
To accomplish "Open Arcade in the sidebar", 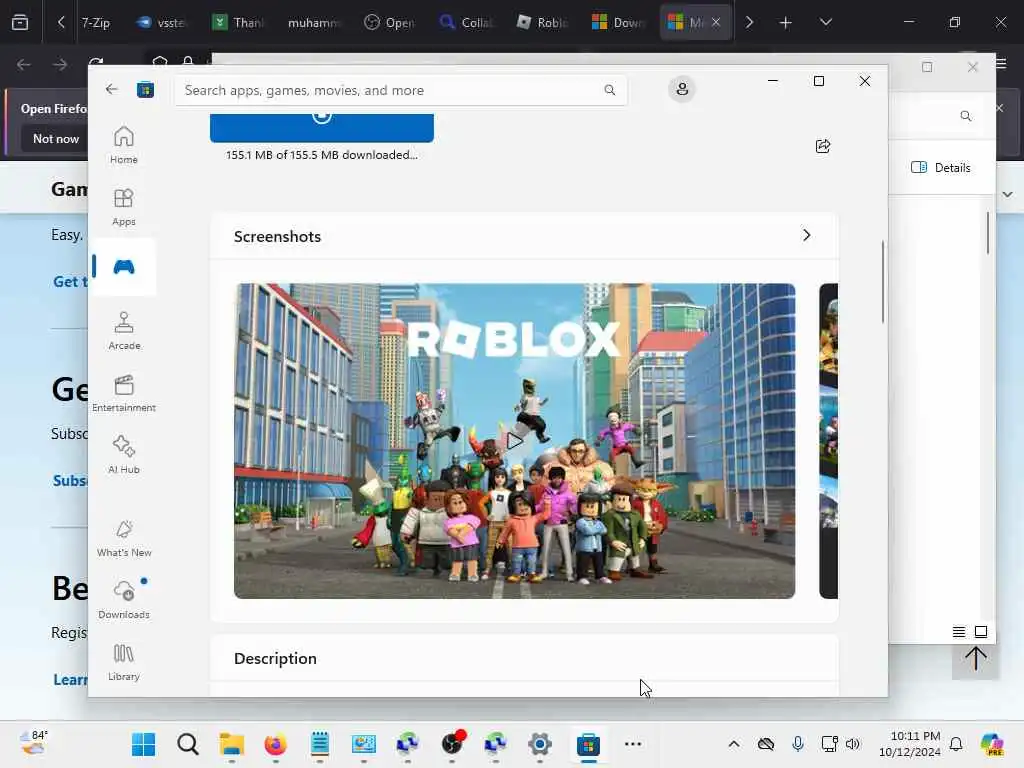I will click(123, 331).
